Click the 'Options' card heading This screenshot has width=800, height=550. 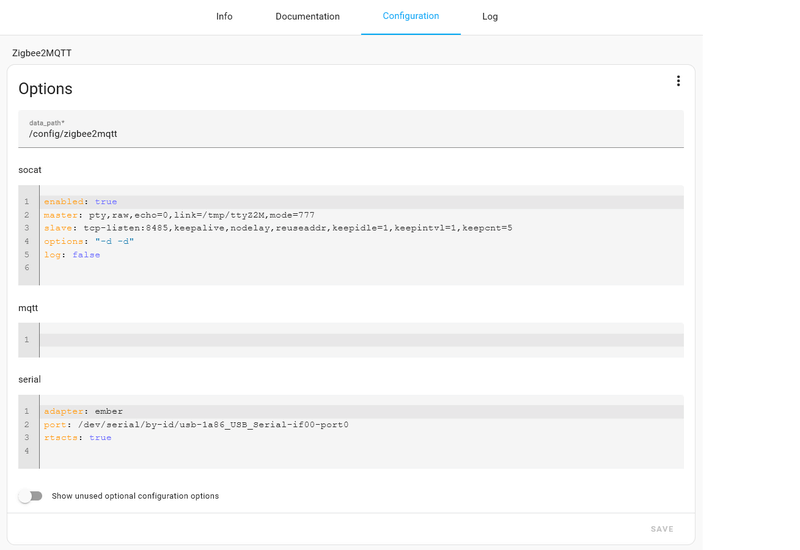45,89
